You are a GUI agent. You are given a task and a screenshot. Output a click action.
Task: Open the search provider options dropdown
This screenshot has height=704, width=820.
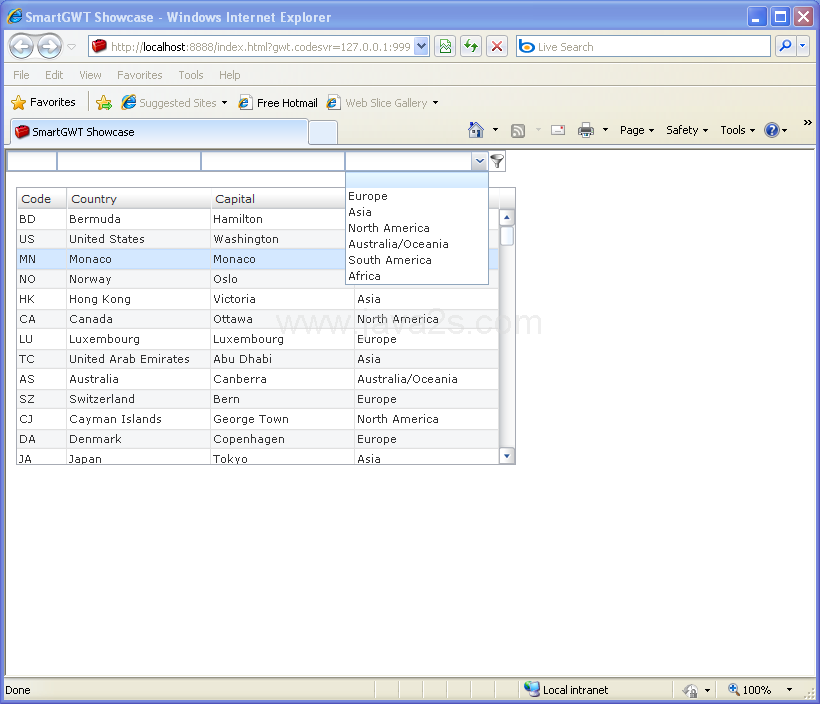(803, 47)
